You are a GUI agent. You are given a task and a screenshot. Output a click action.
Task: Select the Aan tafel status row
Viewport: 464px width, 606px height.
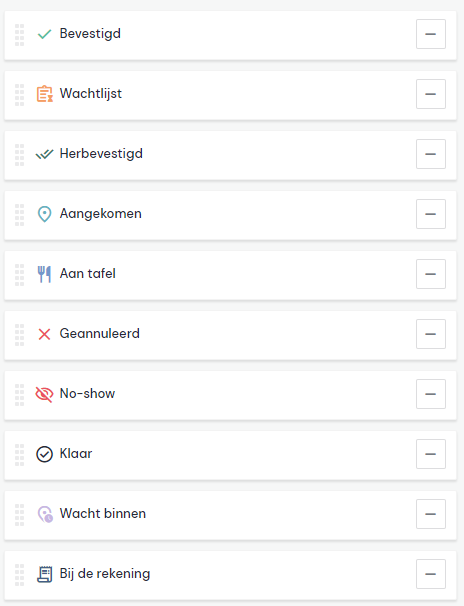tap(230, 275)
